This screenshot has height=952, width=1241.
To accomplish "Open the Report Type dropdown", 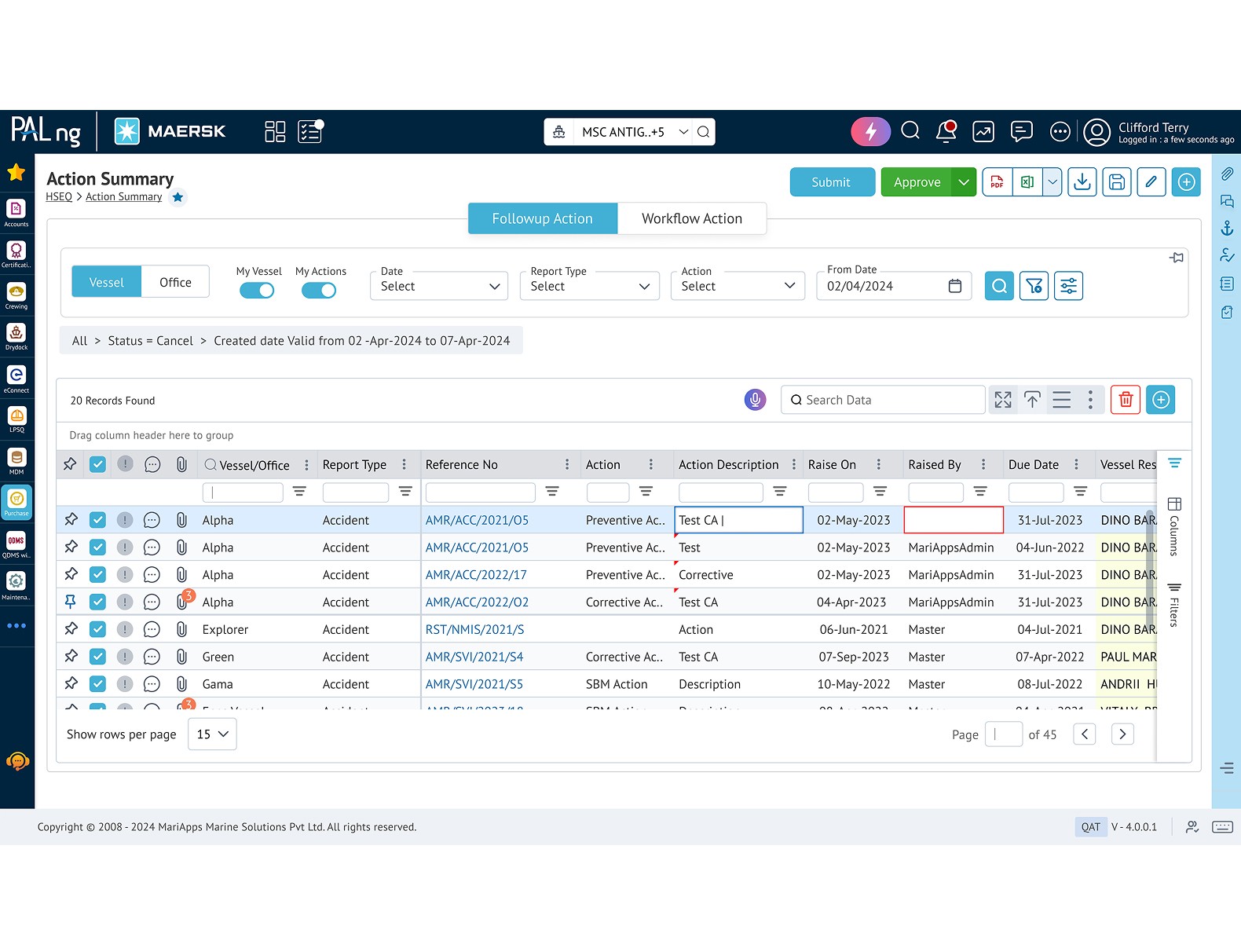I will (589, 286).
